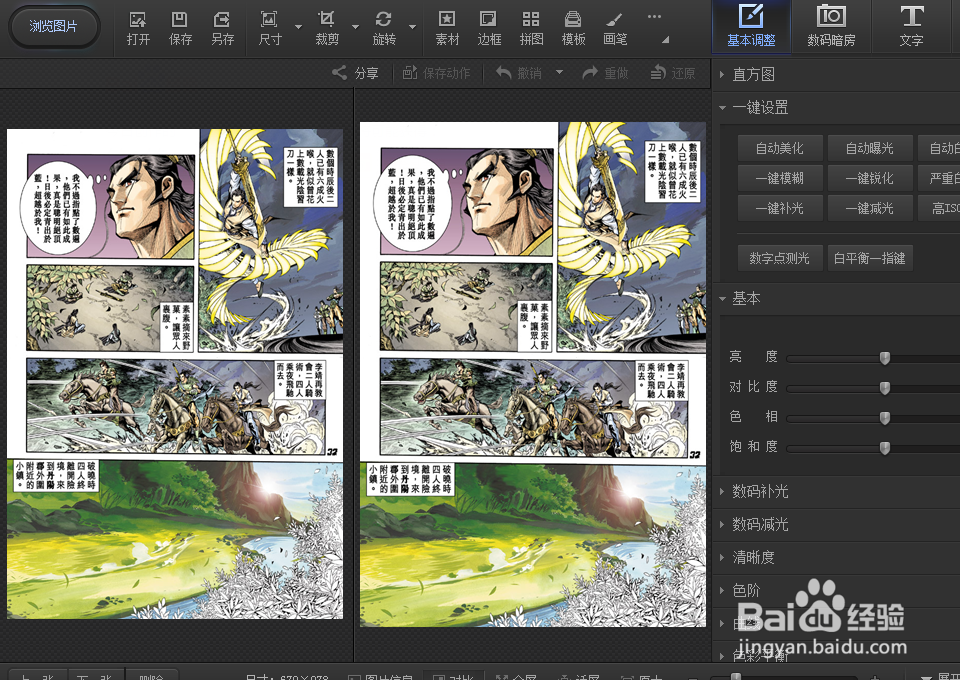Apply 自动美化 auto beautify
Image resolution: width=960 pixels, height=680 pixels.
[x=779, y=148]
